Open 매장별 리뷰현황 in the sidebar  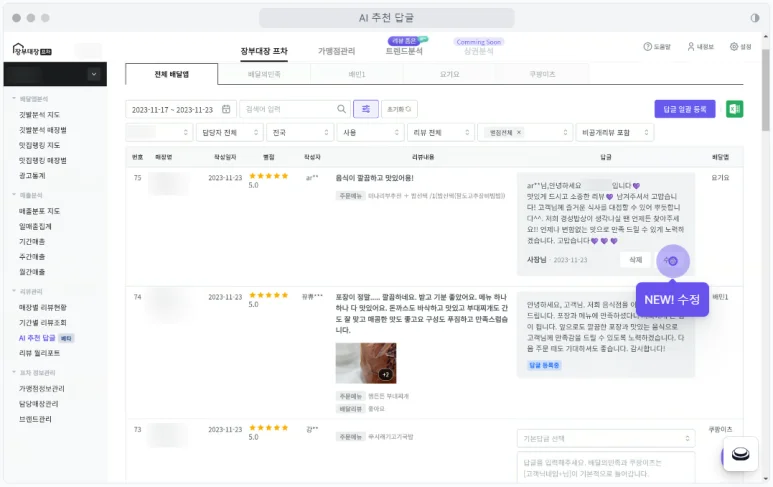pyautogui.click(x=42, y=307)
